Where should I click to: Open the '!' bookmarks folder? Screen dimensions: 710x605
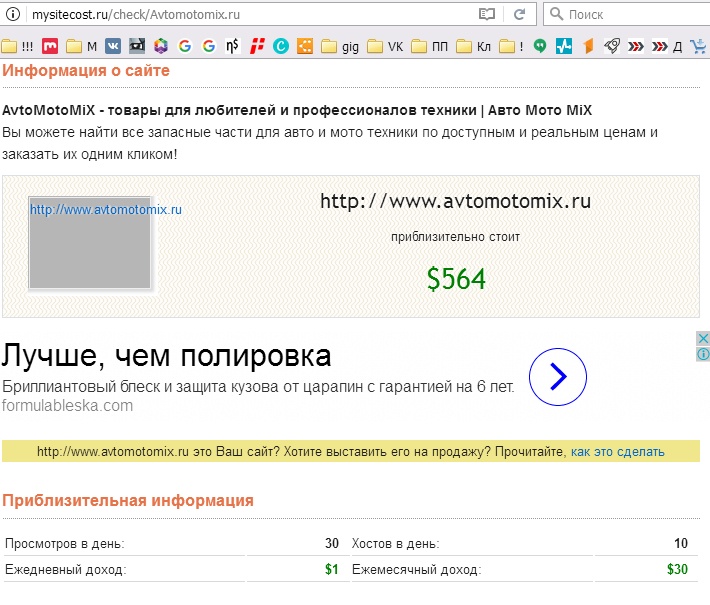tap(511, 46)
